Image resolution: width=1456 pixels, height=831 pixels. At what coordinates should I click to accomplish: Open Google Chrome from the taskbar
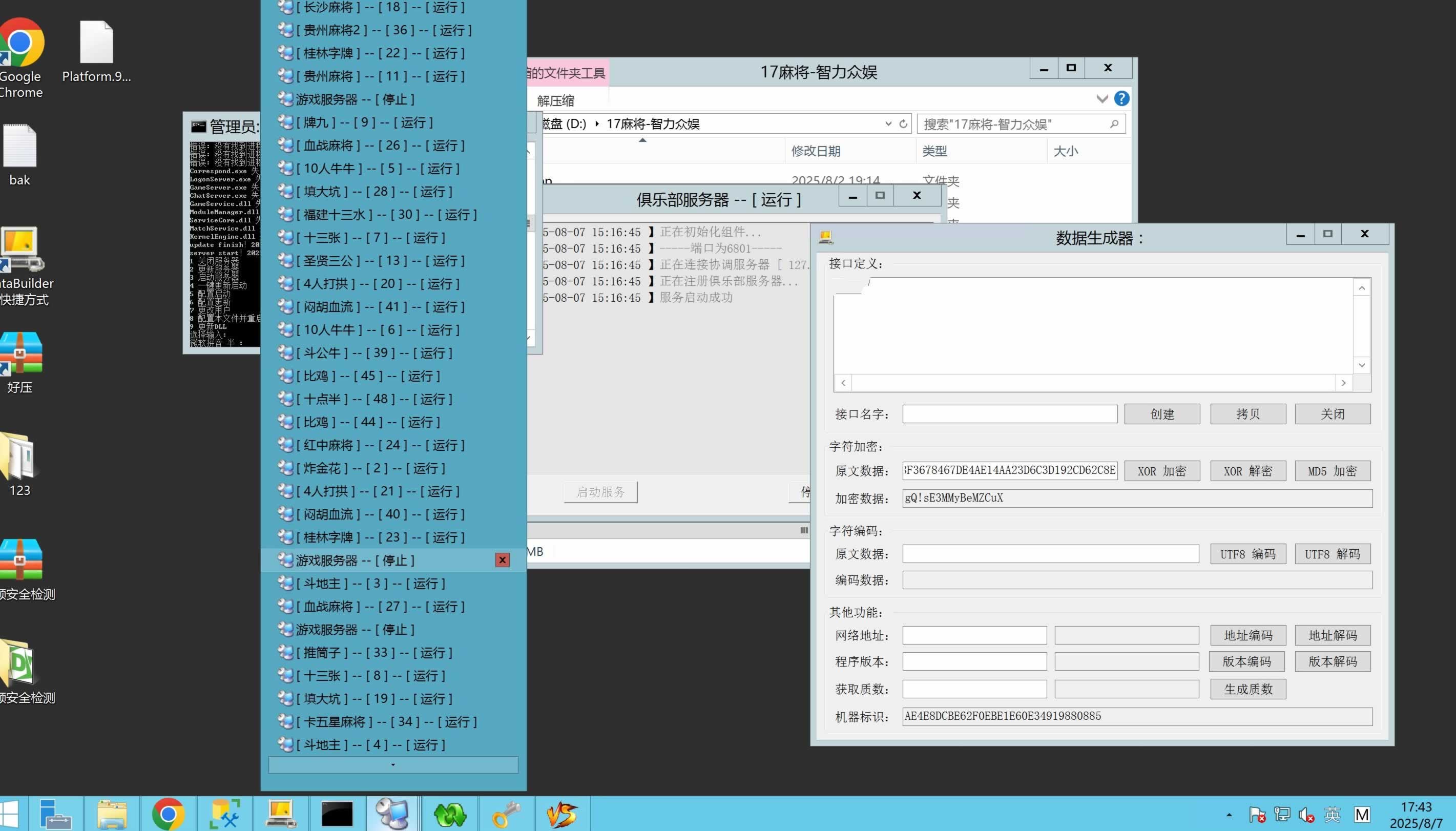[x=168, y=814]
